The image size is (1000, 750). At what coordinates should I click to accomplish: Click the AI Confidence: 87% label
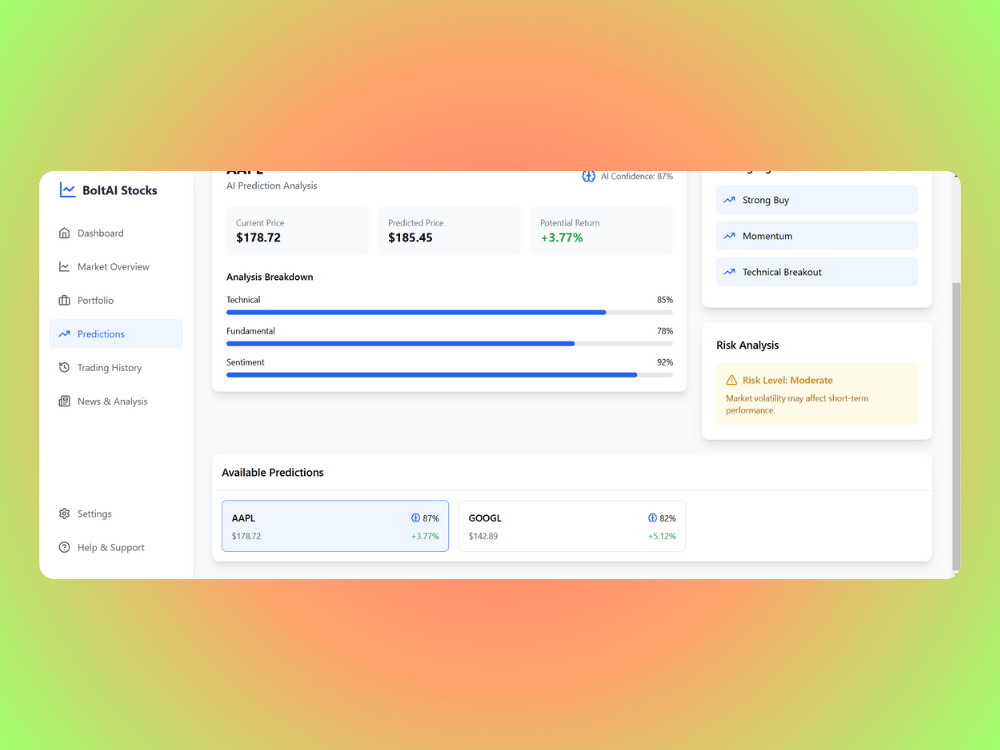(x=636, y=176)
